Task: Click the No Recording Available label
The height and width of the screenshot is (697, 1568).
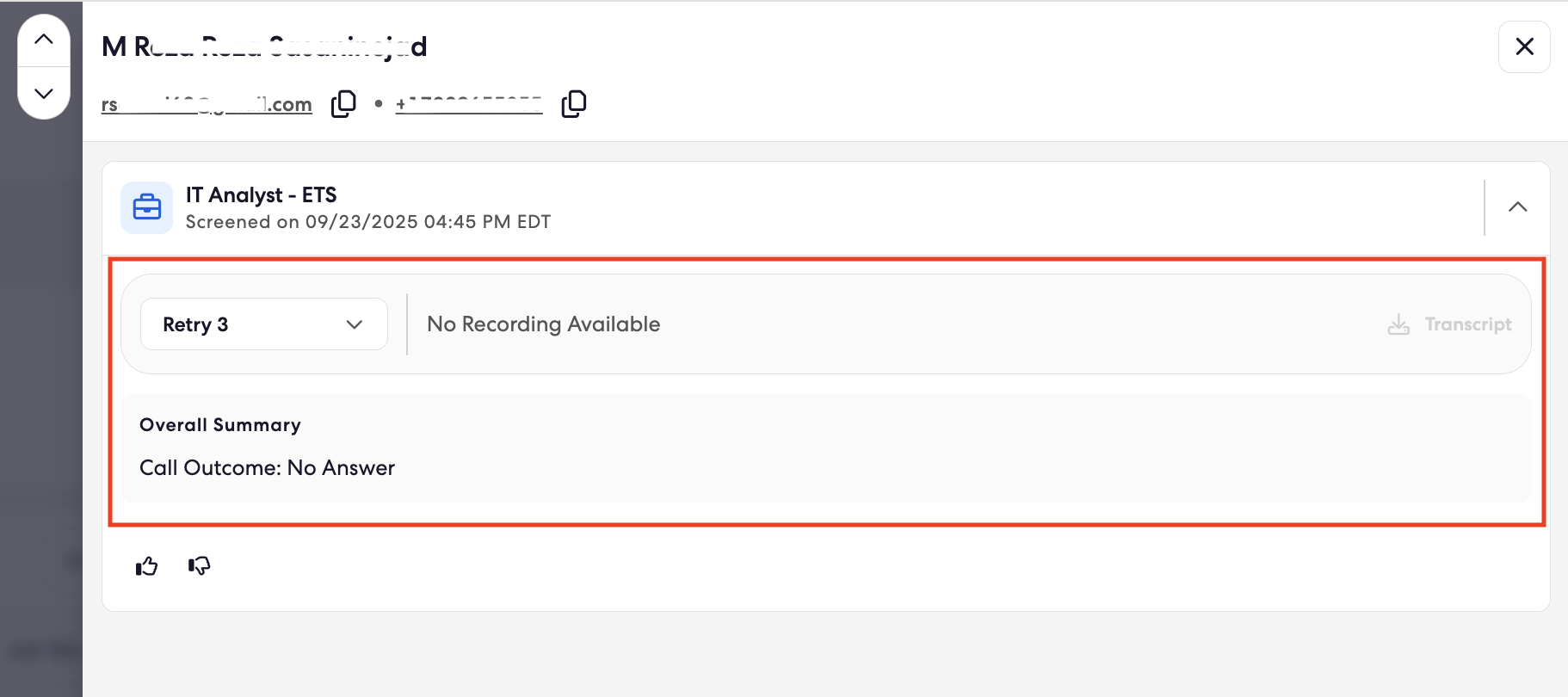Action: point(544,324)
